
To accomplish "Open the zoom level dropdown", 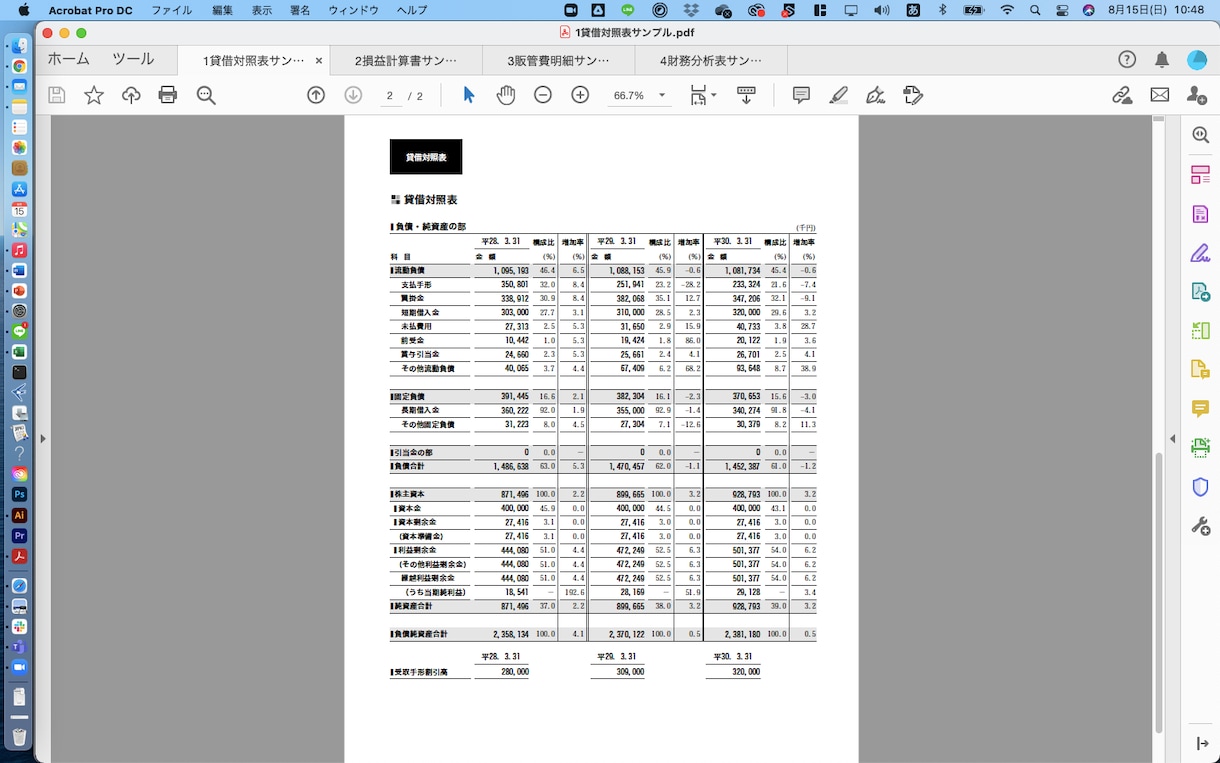I will tap(661, 95).
